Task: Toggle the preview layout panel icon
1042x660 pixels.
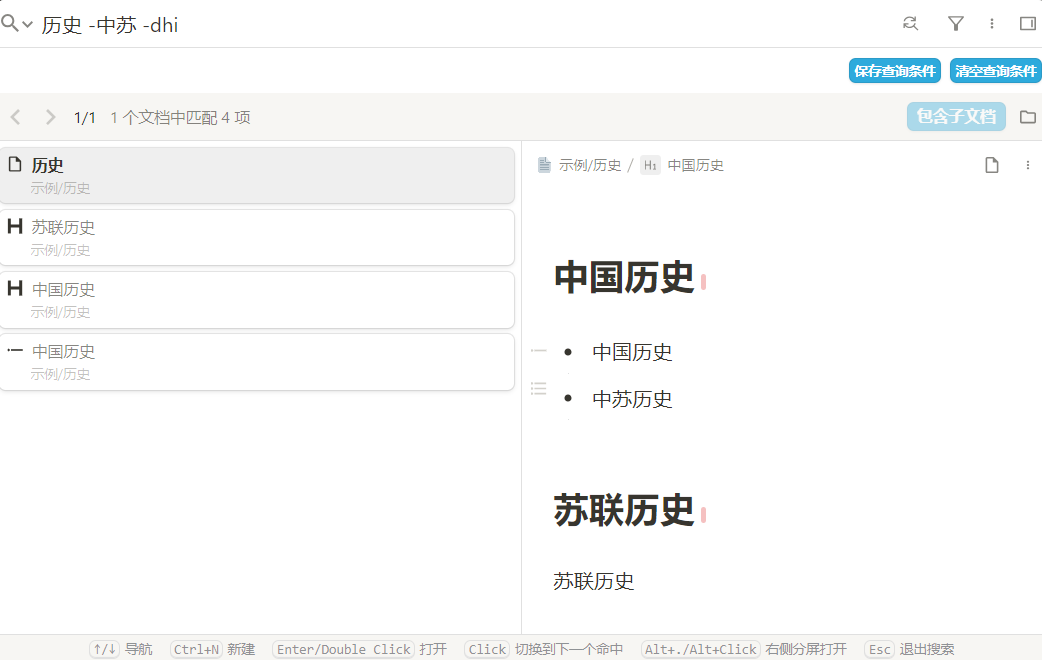Action: [1027, 24]
